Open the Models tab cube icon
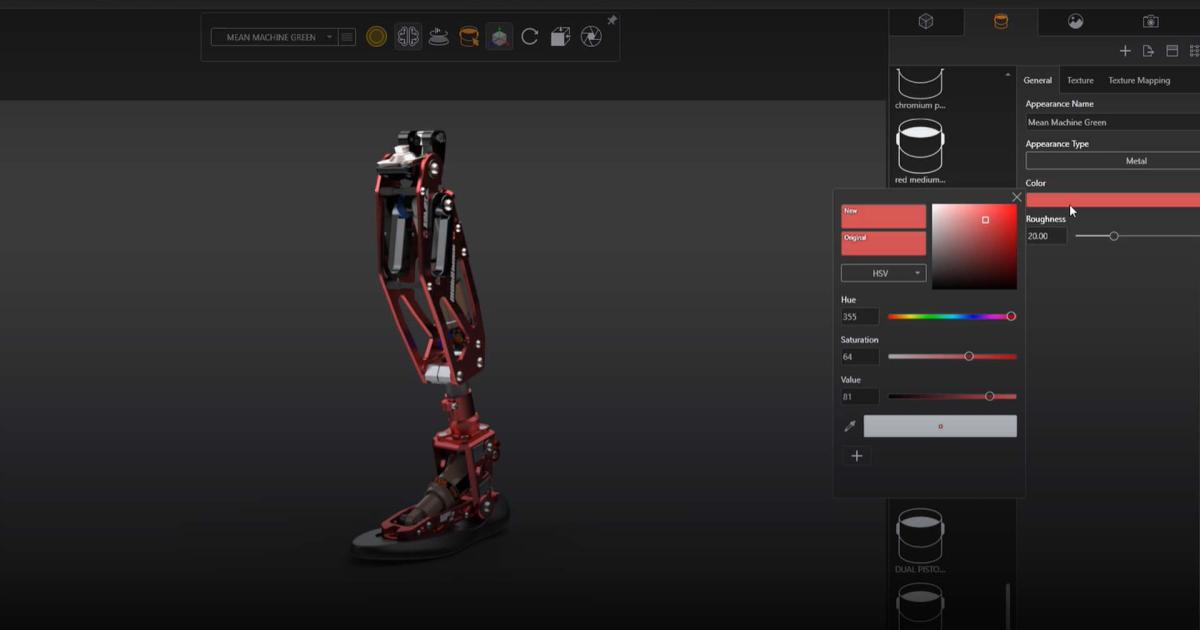Image resolution: width=1200 pixels, height=630 pixels. (x=925, y=21)
